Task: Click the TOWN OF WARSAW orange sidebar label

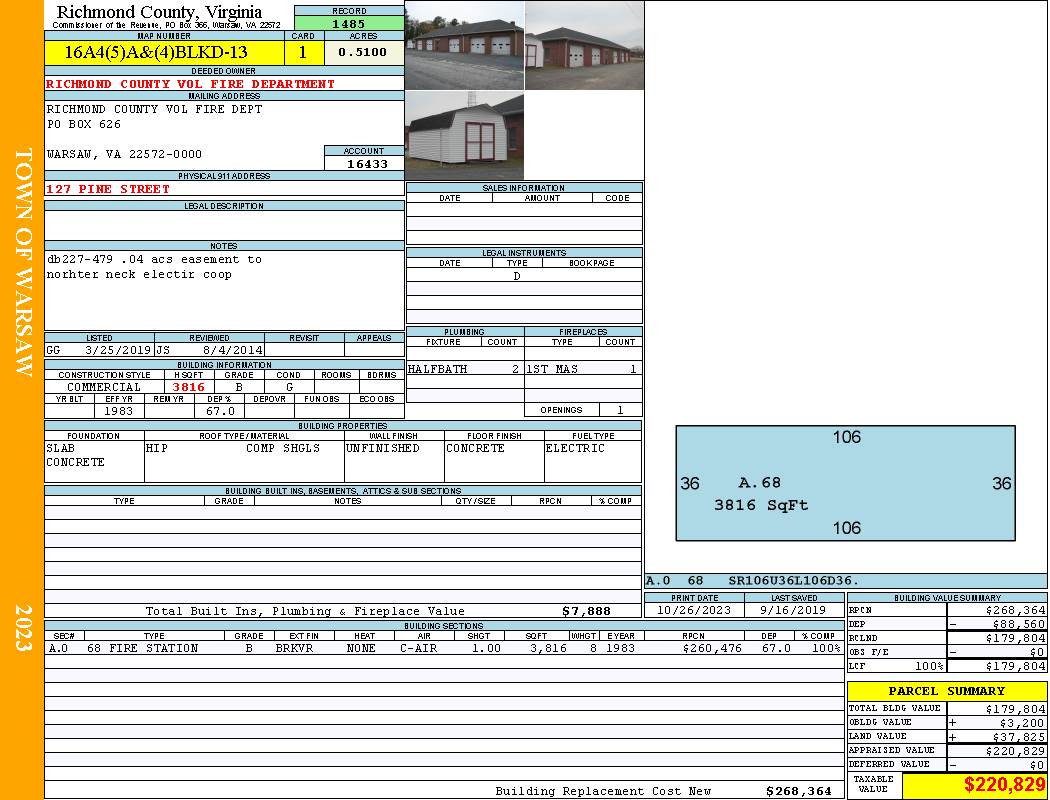Action: pos(23,262)
